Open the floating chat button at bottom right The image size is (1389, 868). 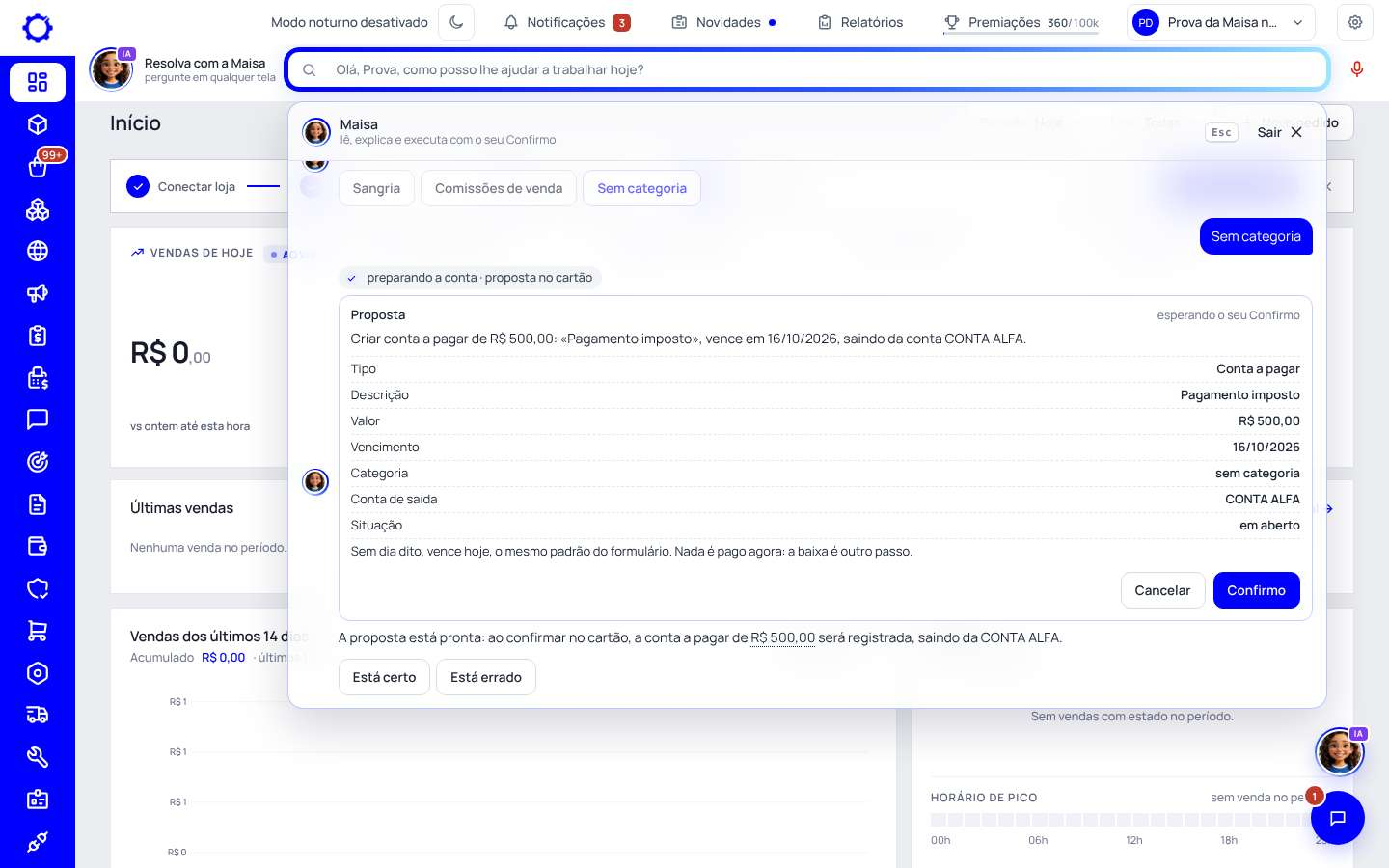point(1338,818)
